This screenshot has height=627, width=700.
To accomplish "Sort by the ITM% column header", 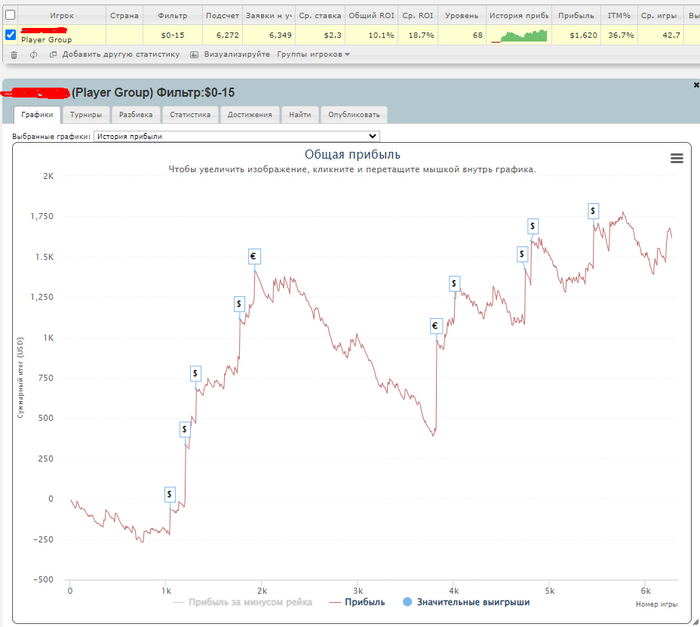I will [x=619, y=16].
